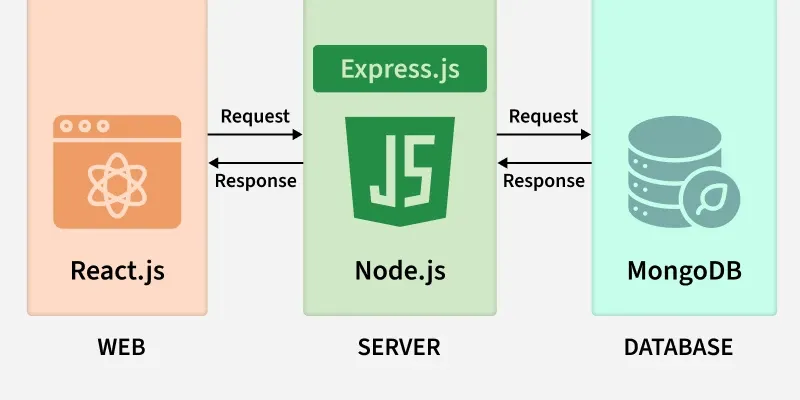
Task: Click Response label between React and Node
Action: (256, 181)
